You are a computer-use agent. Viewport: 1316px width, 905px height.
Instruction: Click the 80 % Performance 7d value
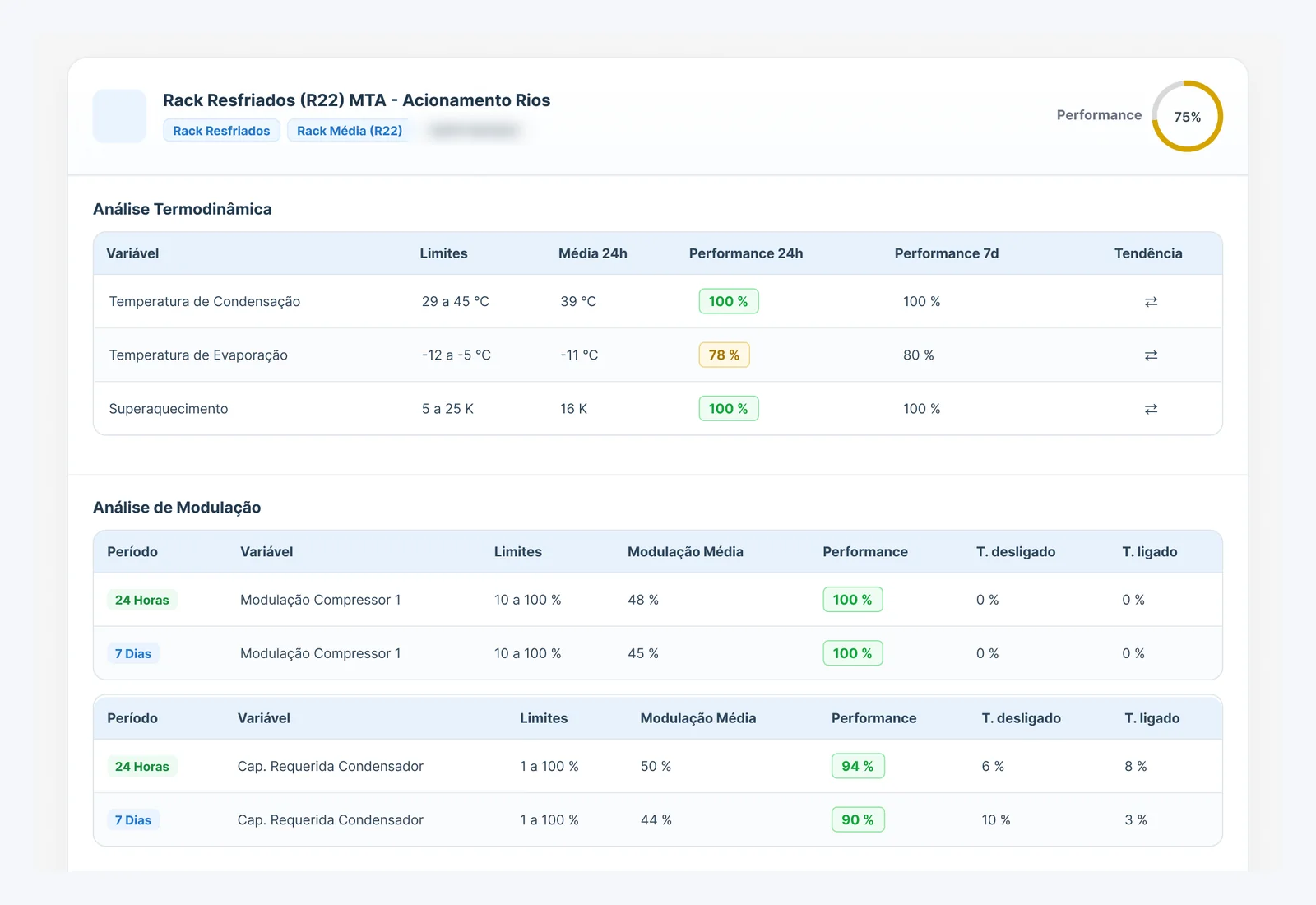pyautogui.click(x=919, y=355)
